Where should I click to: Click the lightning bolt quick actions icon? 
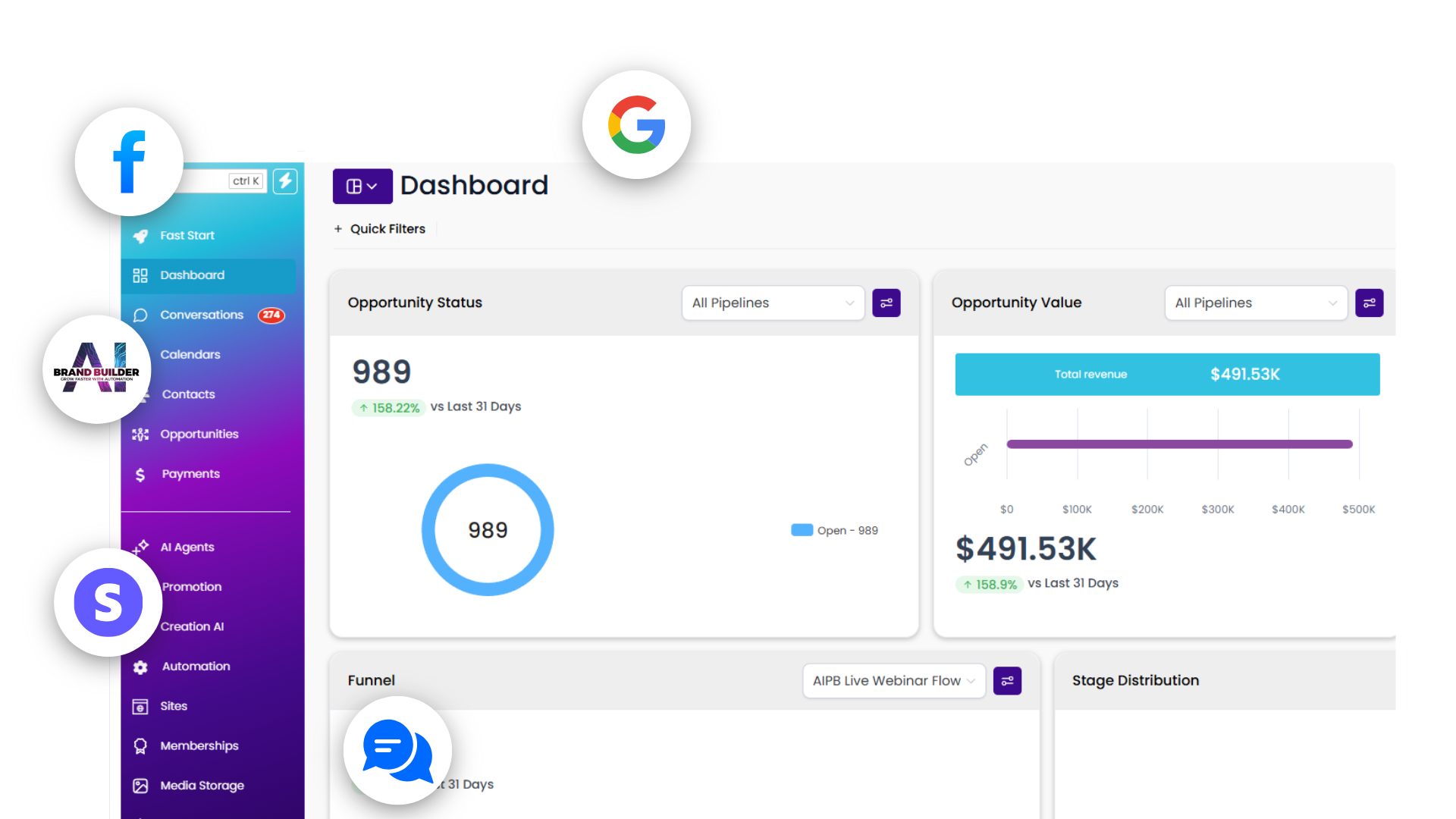point(285,180)
